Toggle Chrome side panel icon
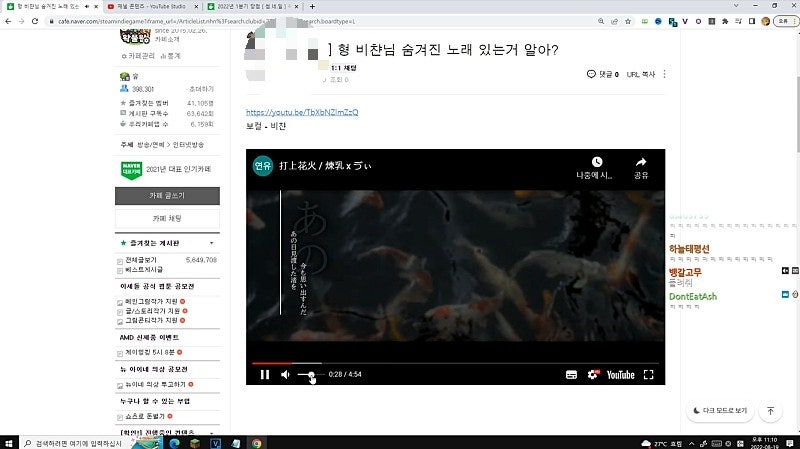800x449 pixels. [752, 21]
